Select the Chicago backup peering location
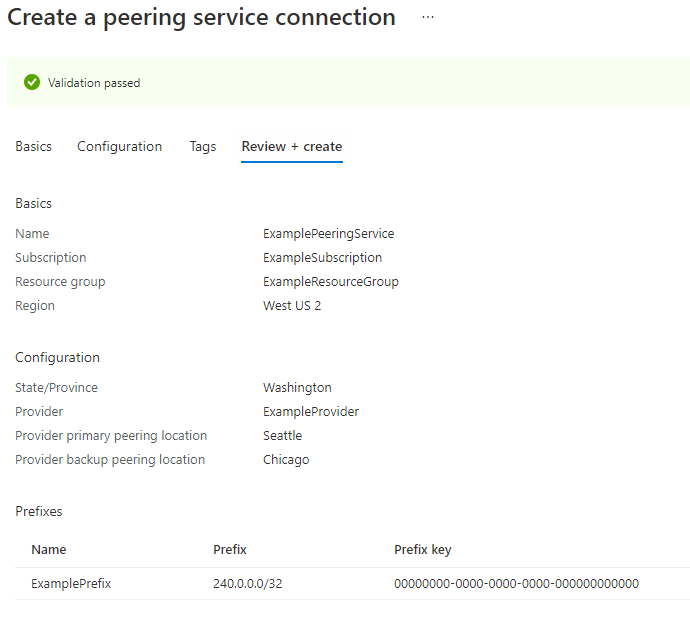 pos(286,459)
